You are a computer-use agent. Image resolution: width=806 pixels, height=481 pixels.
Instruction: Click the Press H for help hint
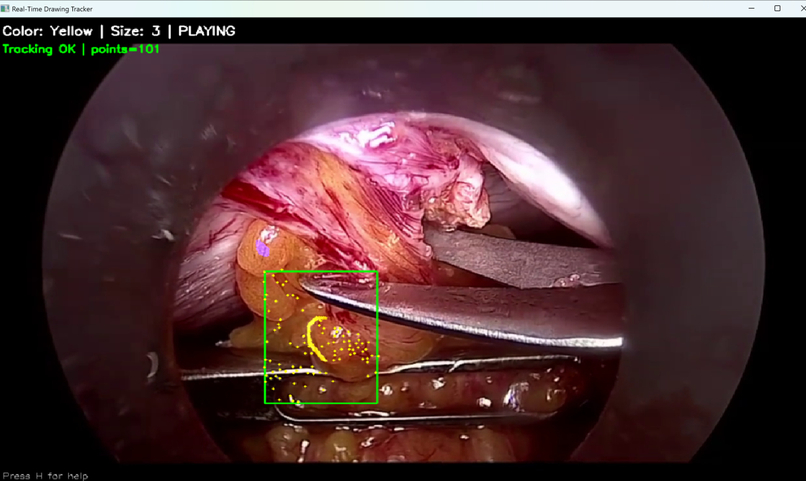(x=45, y=476)
